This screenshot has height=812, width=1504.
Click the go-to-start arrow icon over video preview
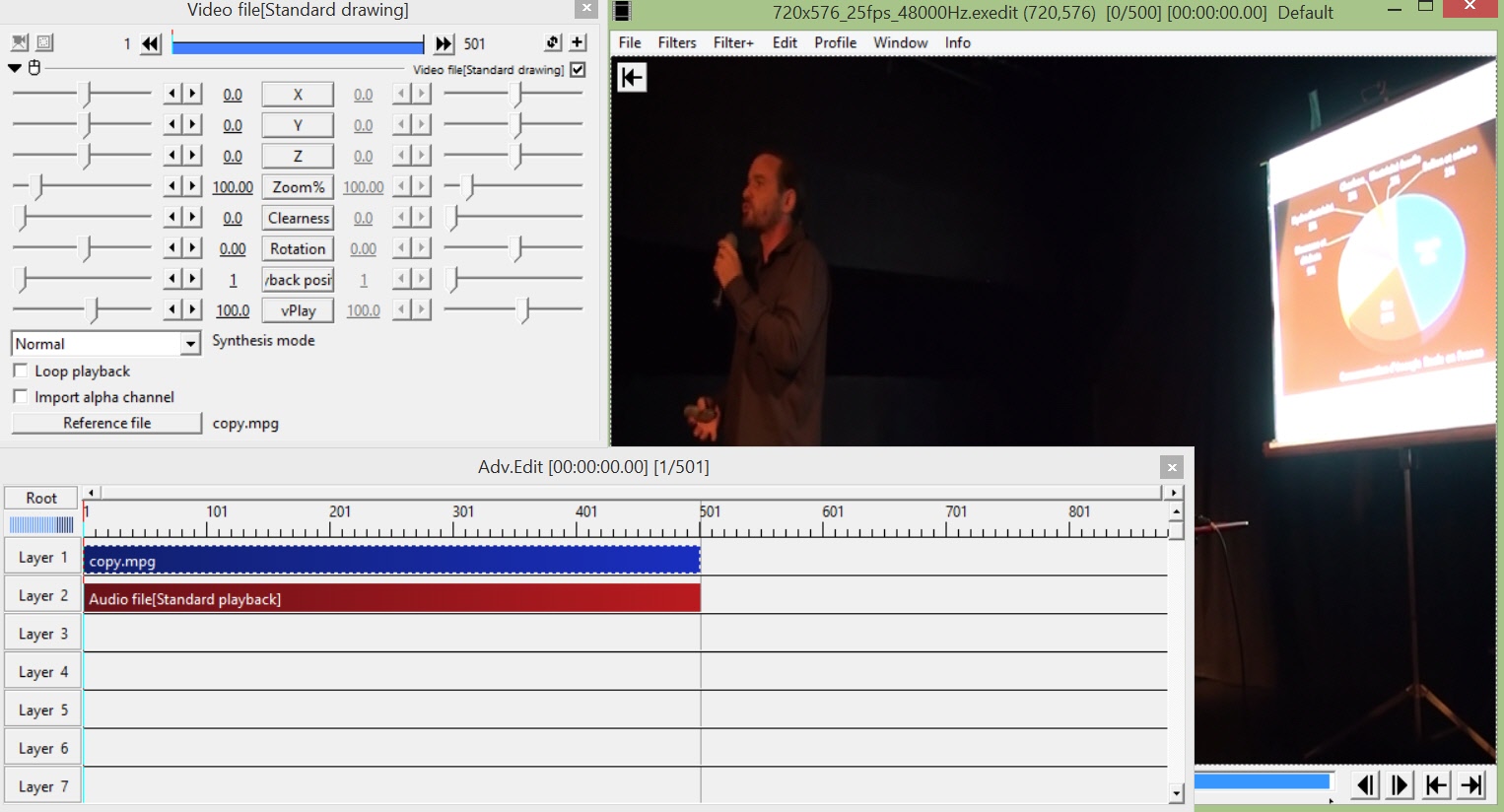632,77
